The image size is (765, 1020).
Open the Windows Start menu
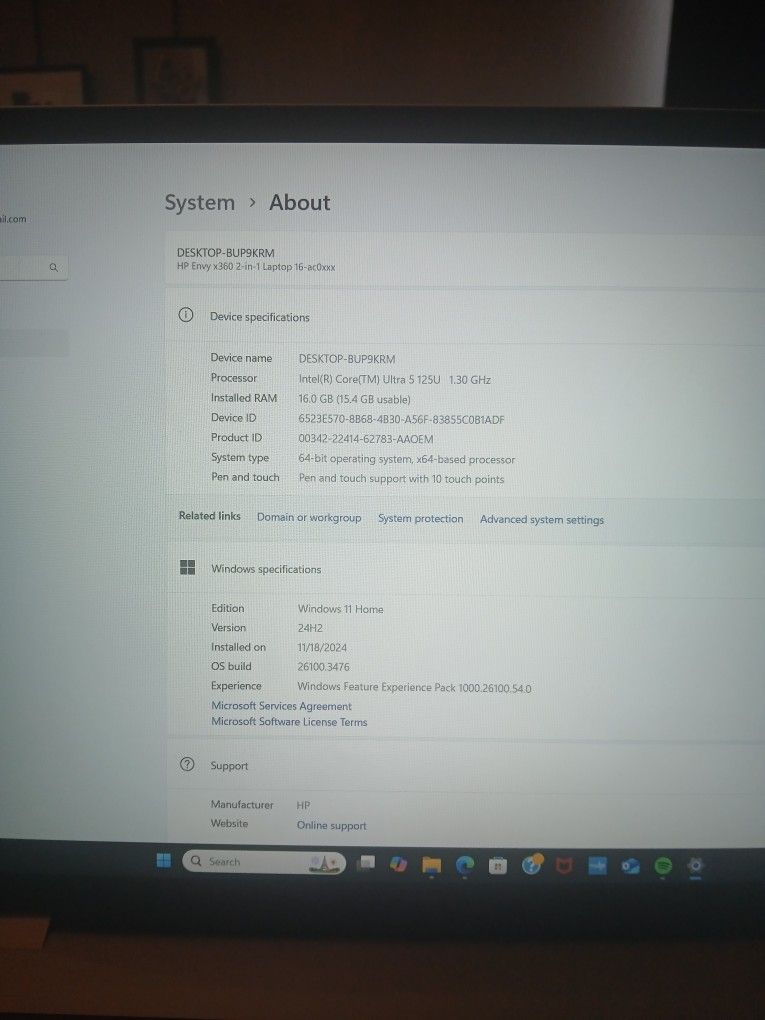[x=164, y=861]
